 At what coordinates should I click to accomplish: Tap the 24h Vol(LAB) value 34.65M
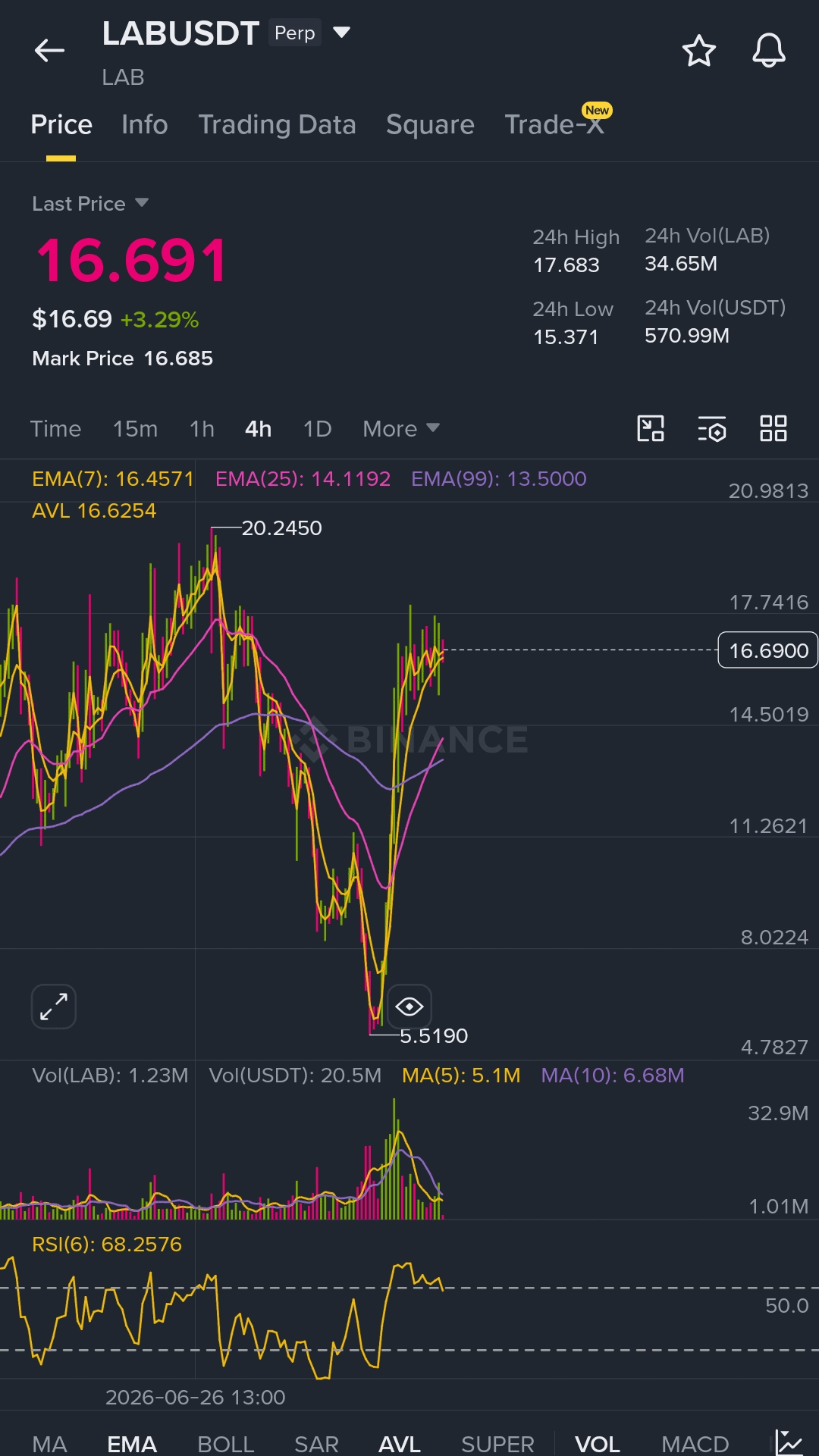pos(681,263)
